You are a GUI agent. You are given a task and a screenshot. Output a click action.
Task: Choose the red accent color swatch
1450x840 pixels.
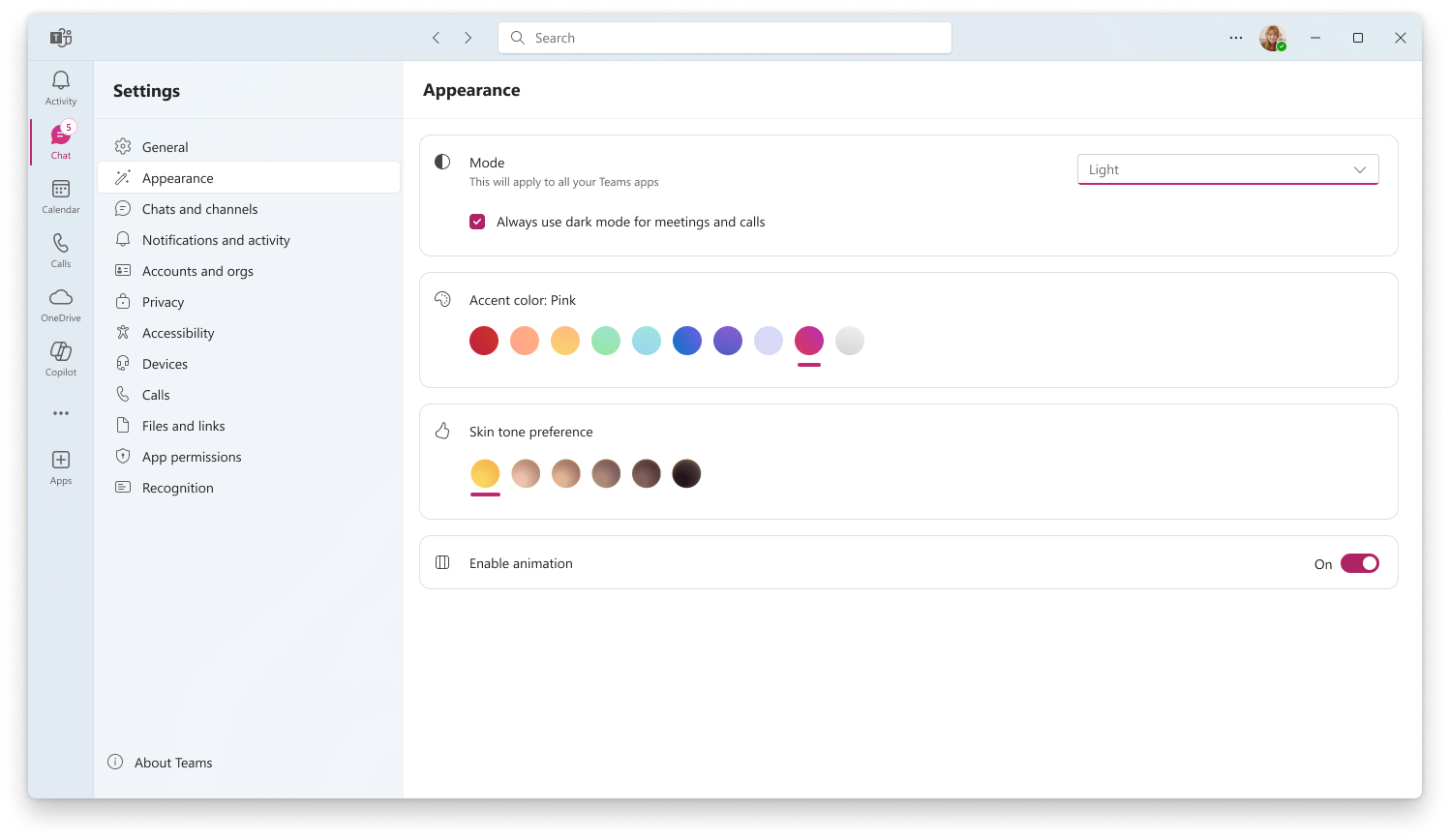pos(484,341)
